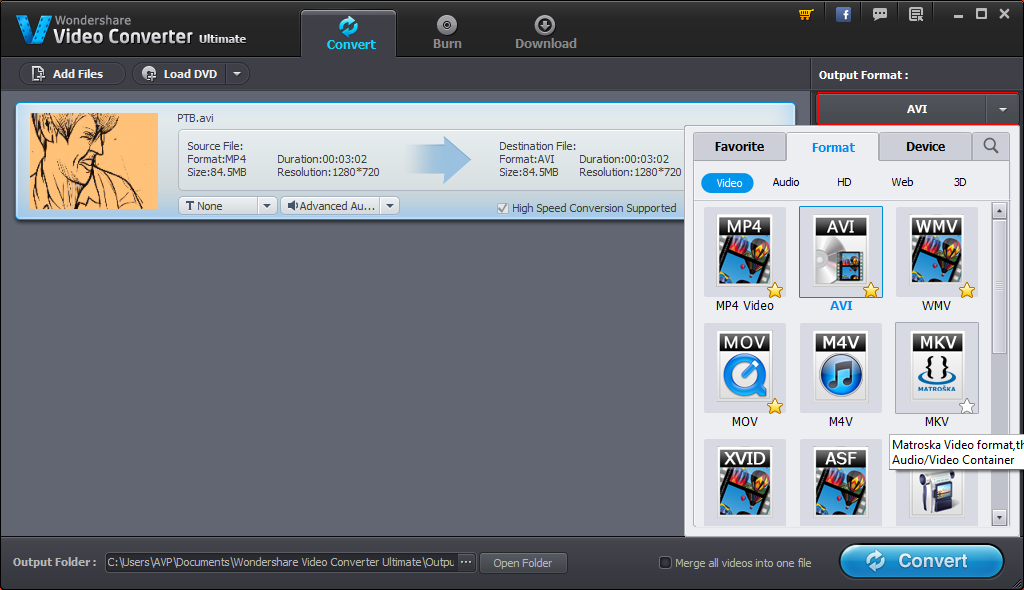Select the M4V format icon
The height and width of the screenshot is (590, 1024).
[x=840, y=369]
